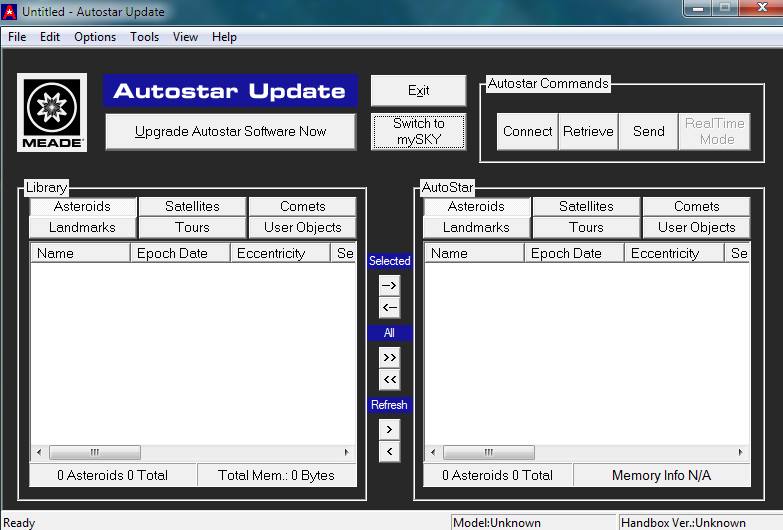The width and height of the screenshot is (783, 530).
Task: Open the File menu
Action: tap(17, 37)
